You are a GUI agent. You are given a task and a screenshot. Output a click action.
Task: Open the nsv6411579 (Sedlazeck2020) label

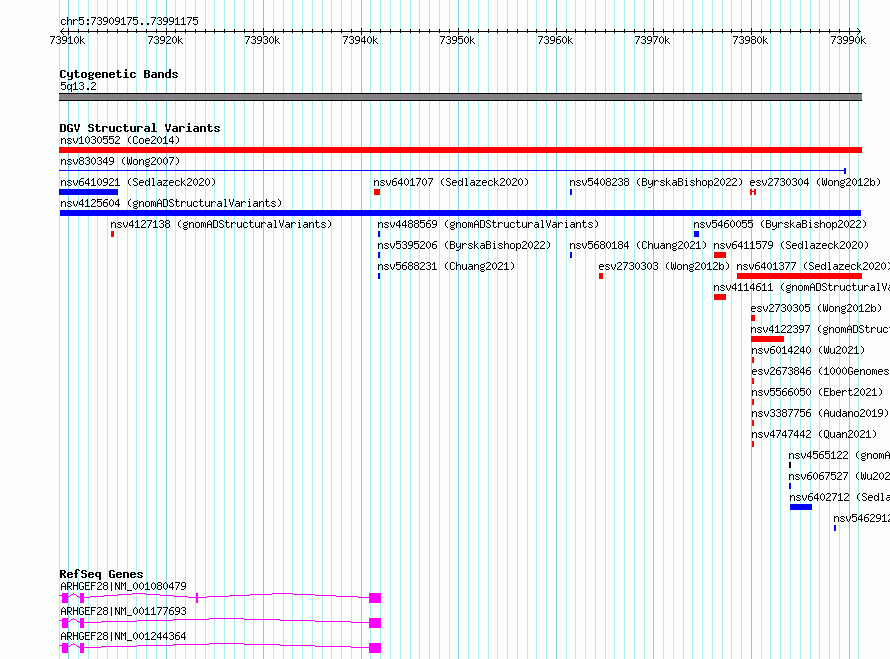pos(791,245)
